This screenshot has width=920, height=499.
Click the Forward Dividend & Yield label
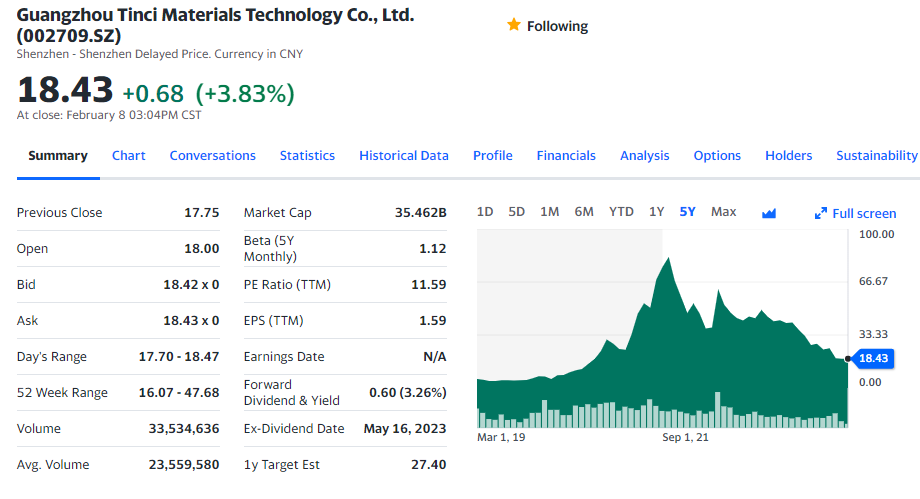(x=292, y=393)
